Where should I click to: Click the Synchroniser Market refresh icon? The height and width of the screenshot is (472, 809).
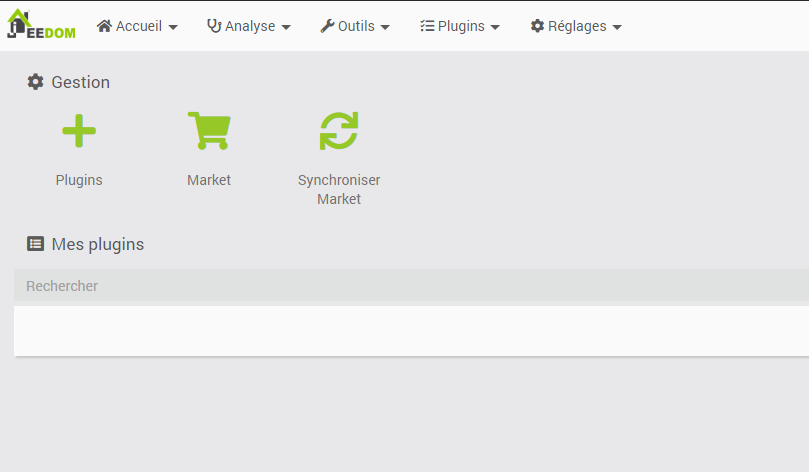click(339, 131)
